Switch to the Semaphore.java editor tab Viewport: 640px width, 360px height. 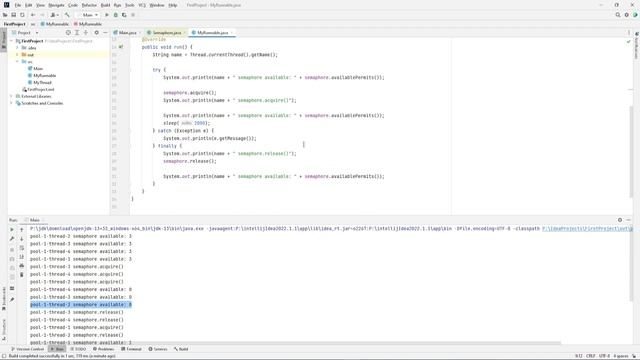pos(166,32)
